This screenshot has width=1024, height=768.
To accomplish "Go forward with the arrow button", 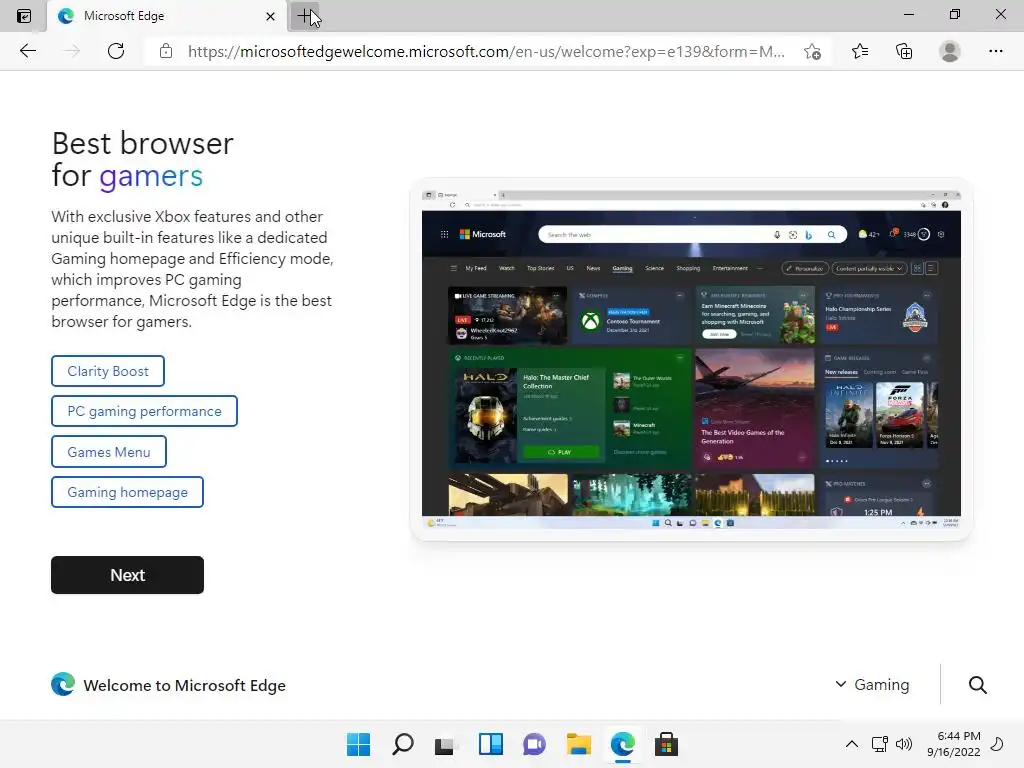I will point(72,51).
